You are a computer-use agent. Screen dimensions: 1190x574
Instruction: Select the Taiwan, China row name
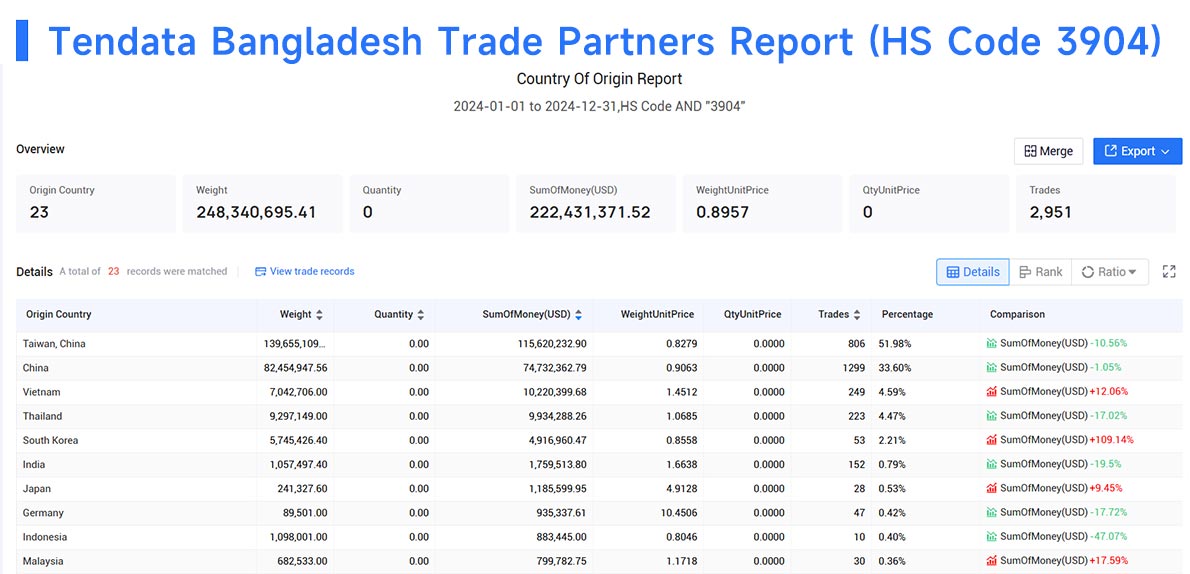[x=54, y=343]
